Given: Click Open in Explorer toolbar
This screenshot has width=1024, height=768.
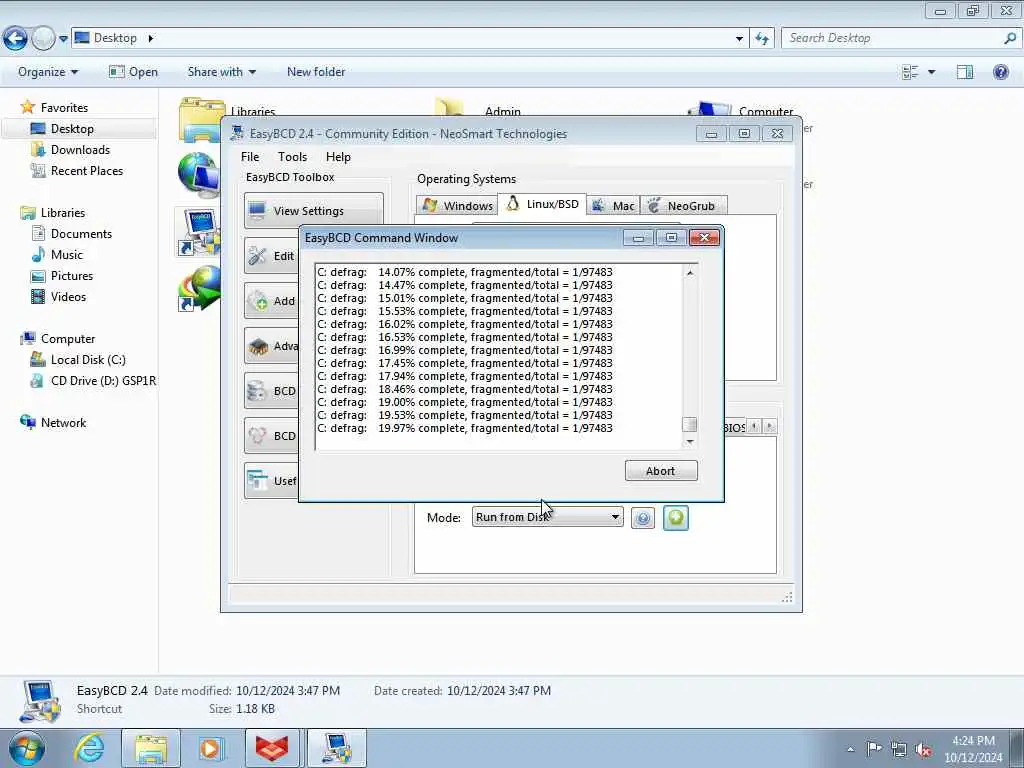Looking at the screenshot, I should coord(133,72).
